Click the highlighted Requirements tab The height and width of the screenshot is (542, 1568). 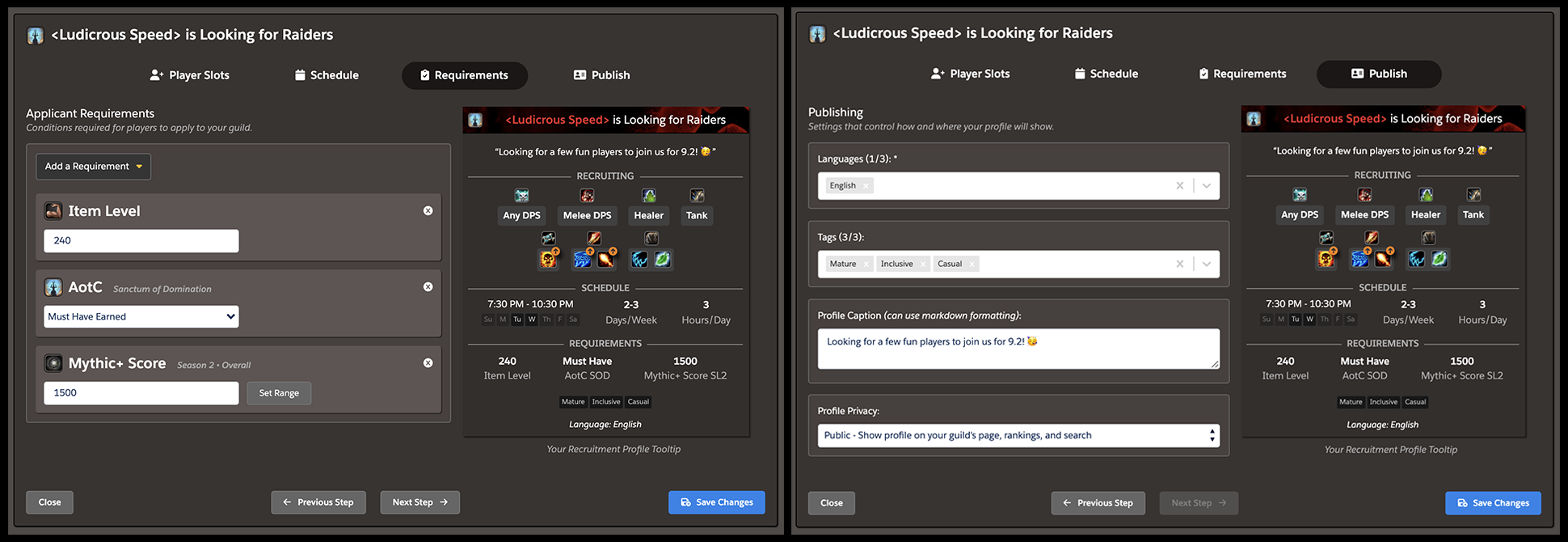click(x=465, y=75)
